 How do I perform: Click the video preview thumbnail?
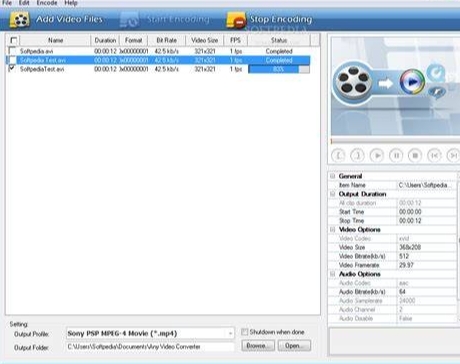point(395,86)
